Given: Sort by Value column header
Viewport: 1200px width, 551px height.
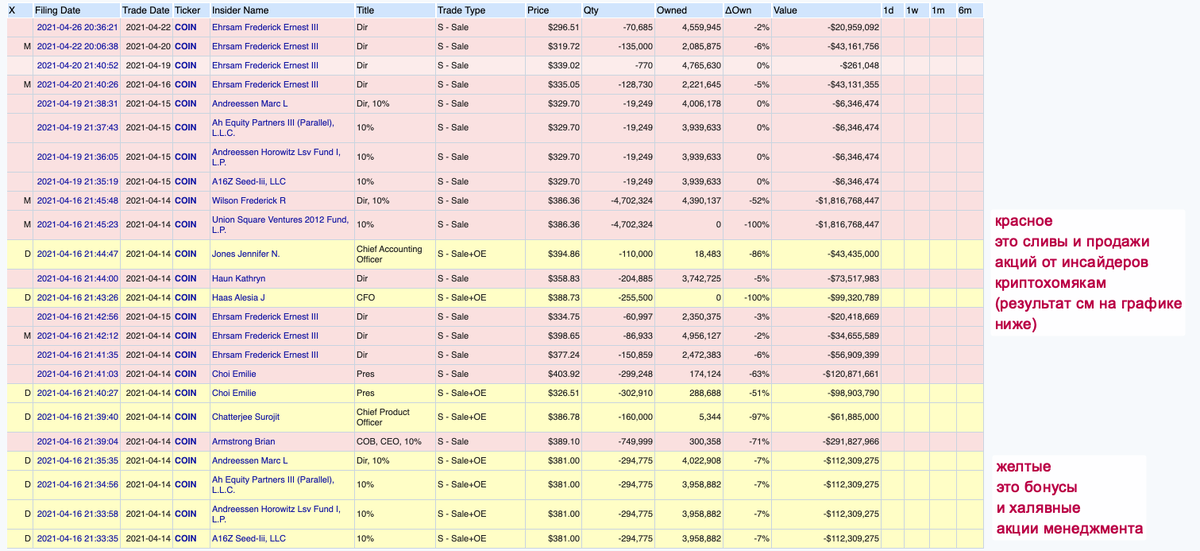Looking at the screenshot, I should coord(786,9).
